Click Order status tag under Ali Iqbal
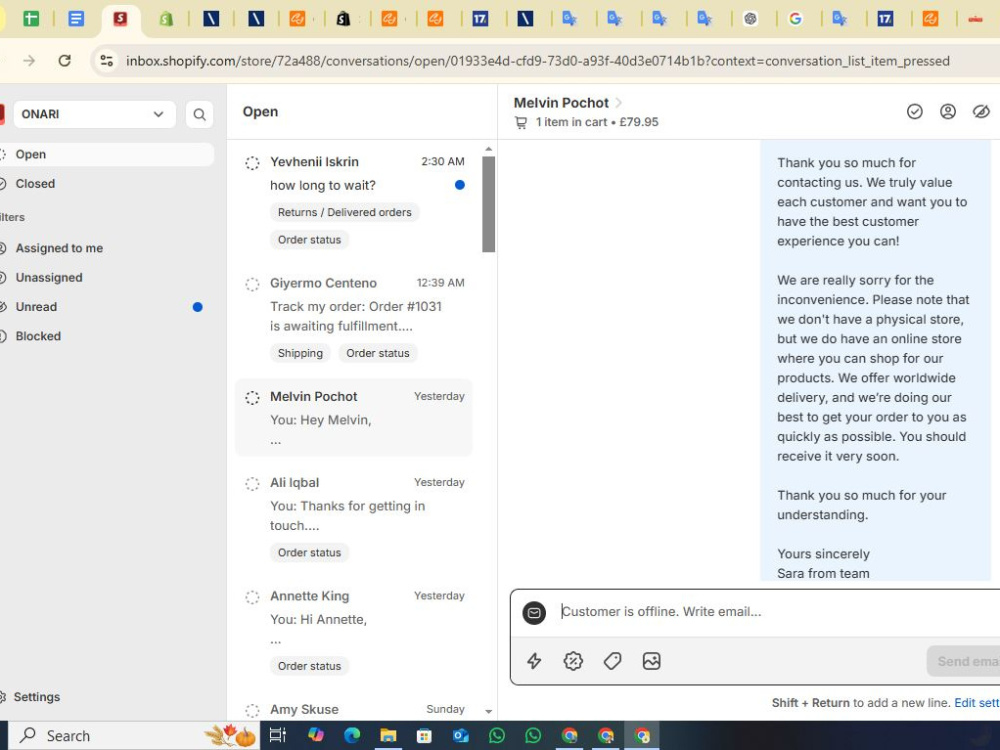The image size is (1000, 750). click(x=309, y=553)
